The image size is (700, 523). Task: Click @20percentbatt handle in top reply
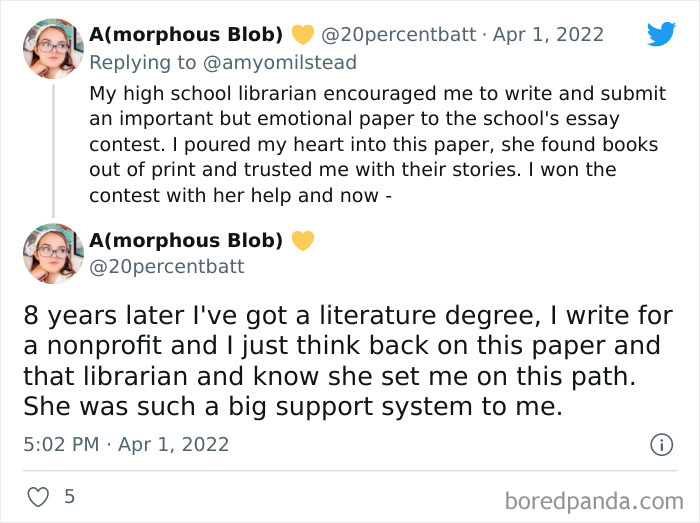(x=398, y=35)
